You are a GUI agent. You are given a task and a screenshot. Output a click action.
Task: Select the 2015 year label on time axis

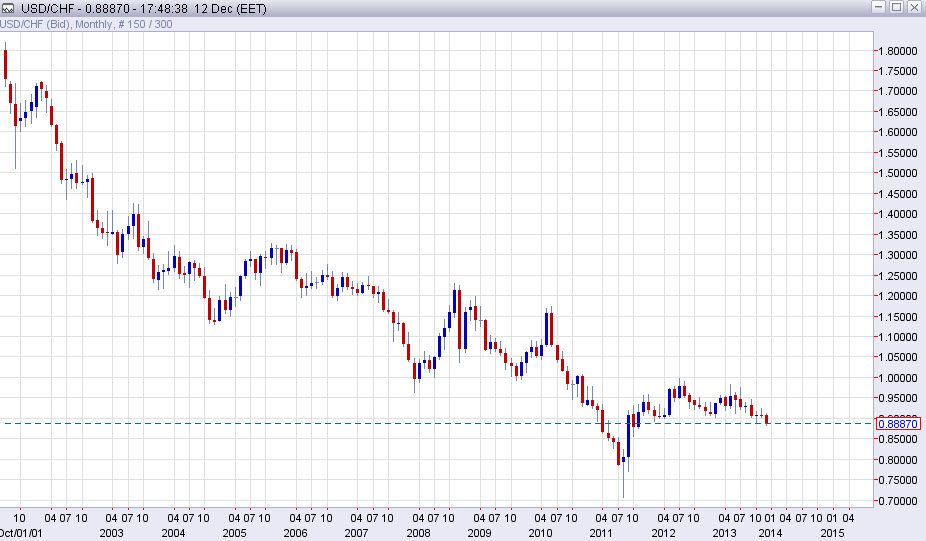[831, 533]
